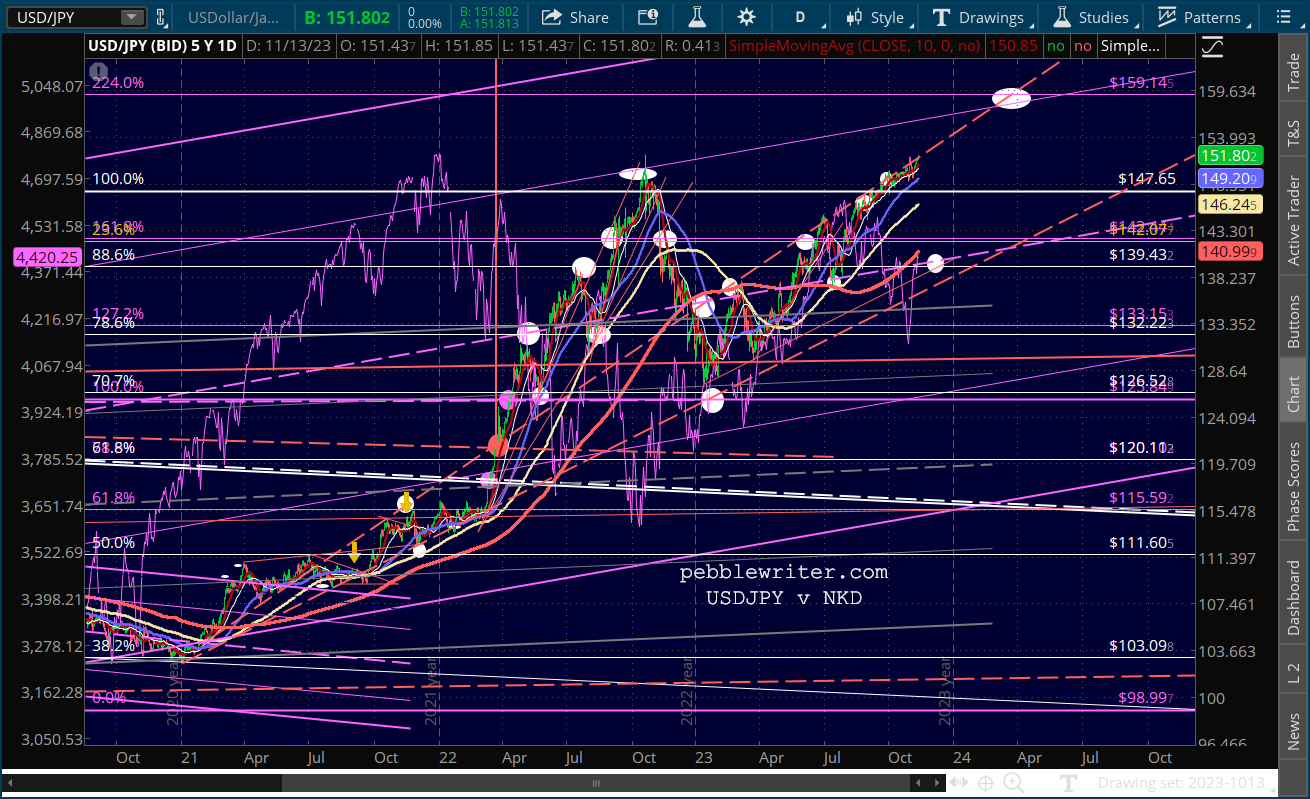Click the 224.0% Fibonacci percentage label
This screenshot has height=799, width=1310.
pos(118,83)
